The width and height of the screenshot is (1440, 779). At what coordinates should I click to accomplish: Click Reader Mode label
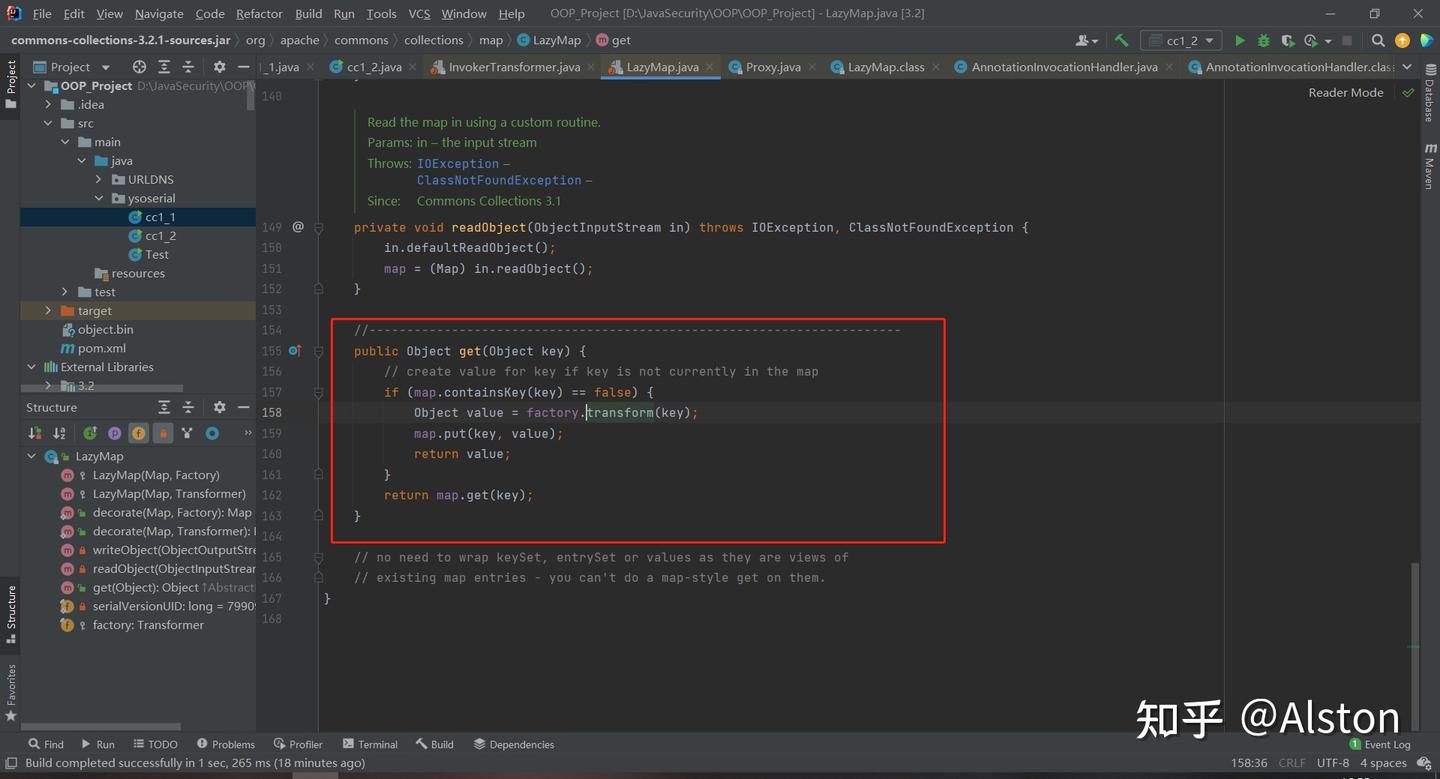click(1346, 92)
